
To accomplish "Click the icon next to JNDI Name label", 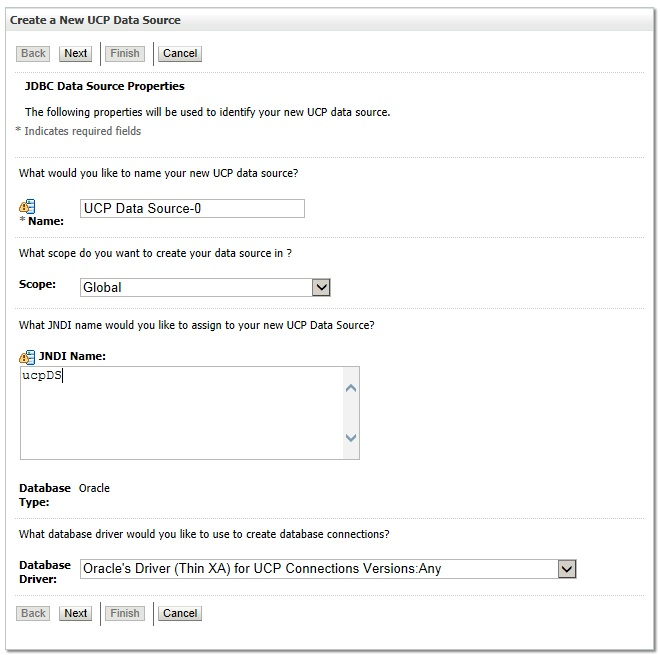I will click(27, 356).
